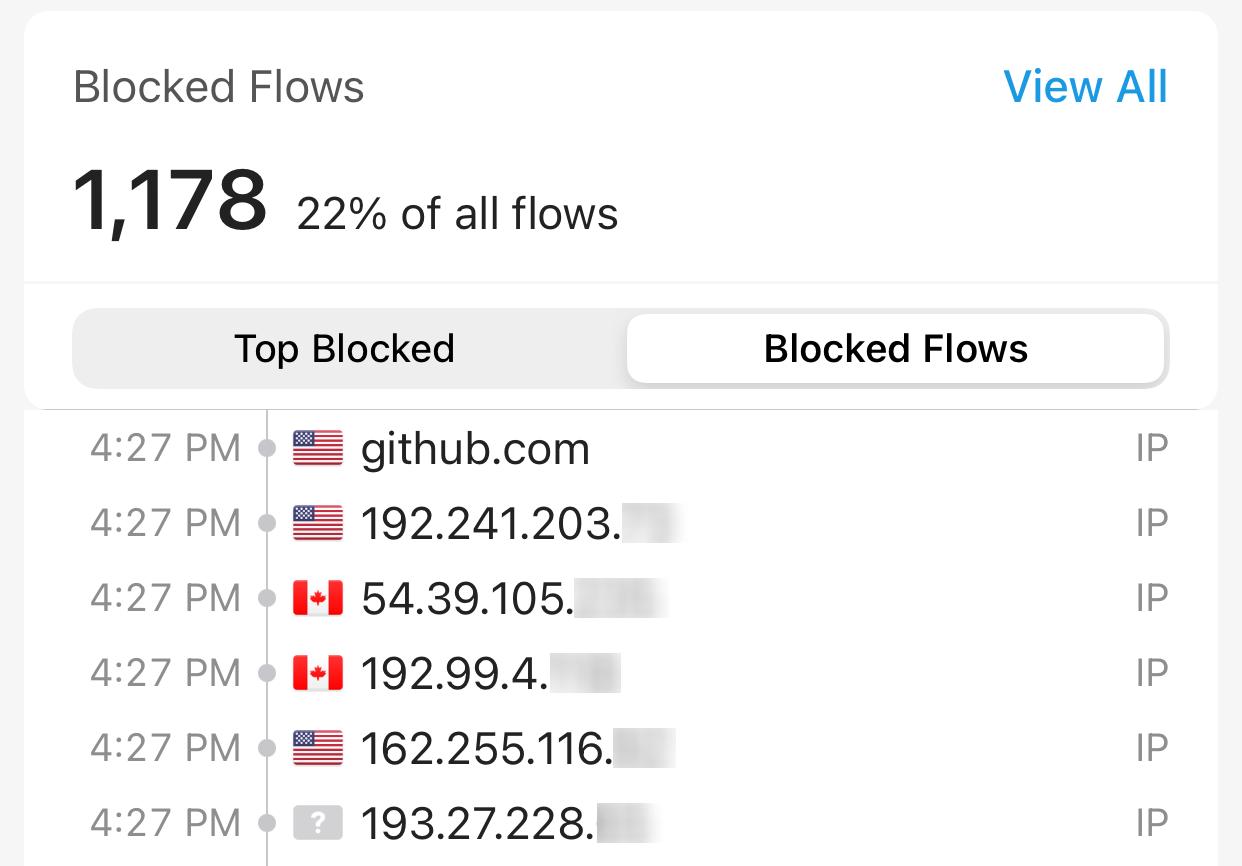The width and height of the screenshot is (1242, 866).
Task: Select the 193.27.228 blocked IP entry
Action: (621, 824)
